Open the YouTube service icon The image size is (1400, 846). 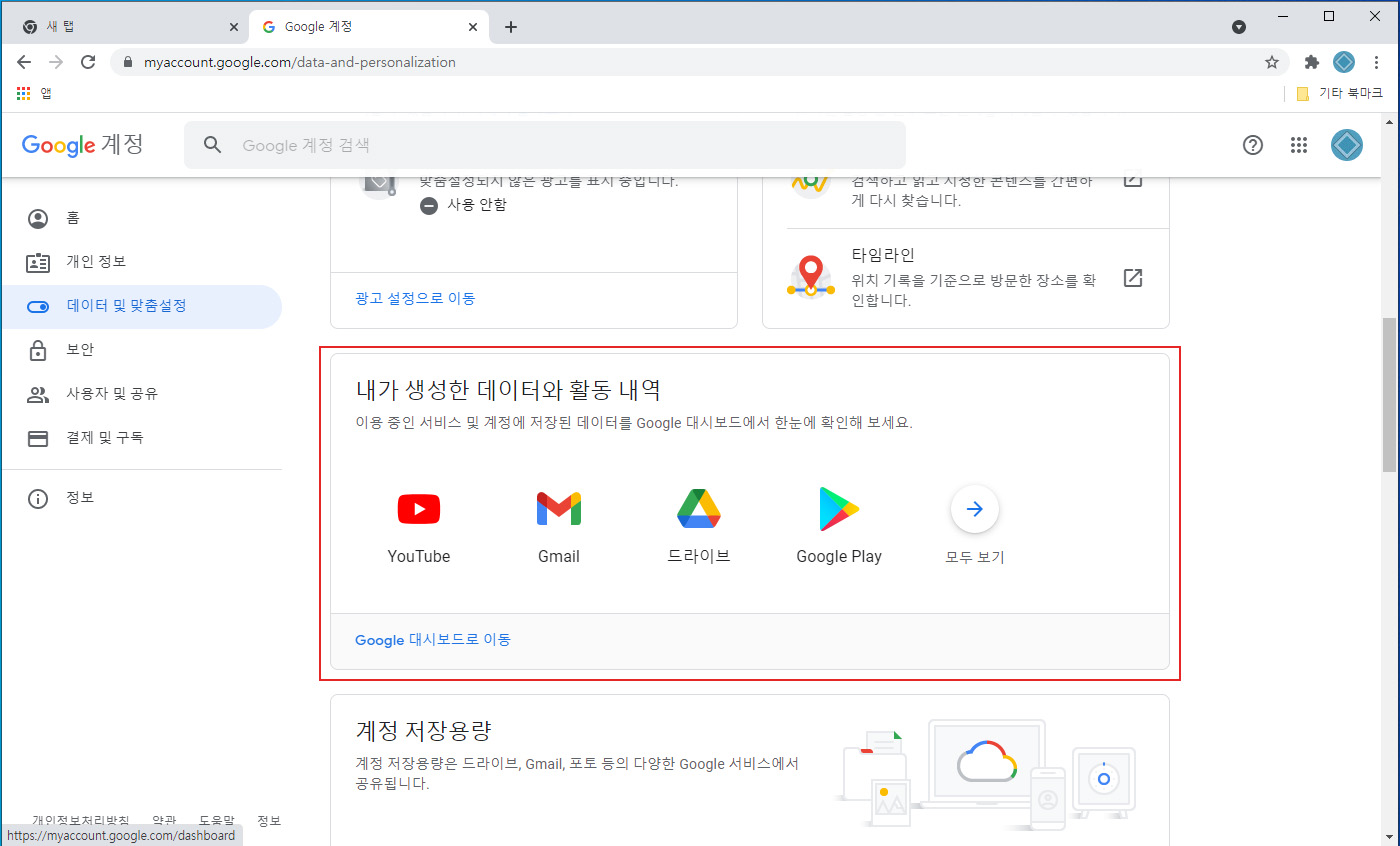(x=419, y=510)
